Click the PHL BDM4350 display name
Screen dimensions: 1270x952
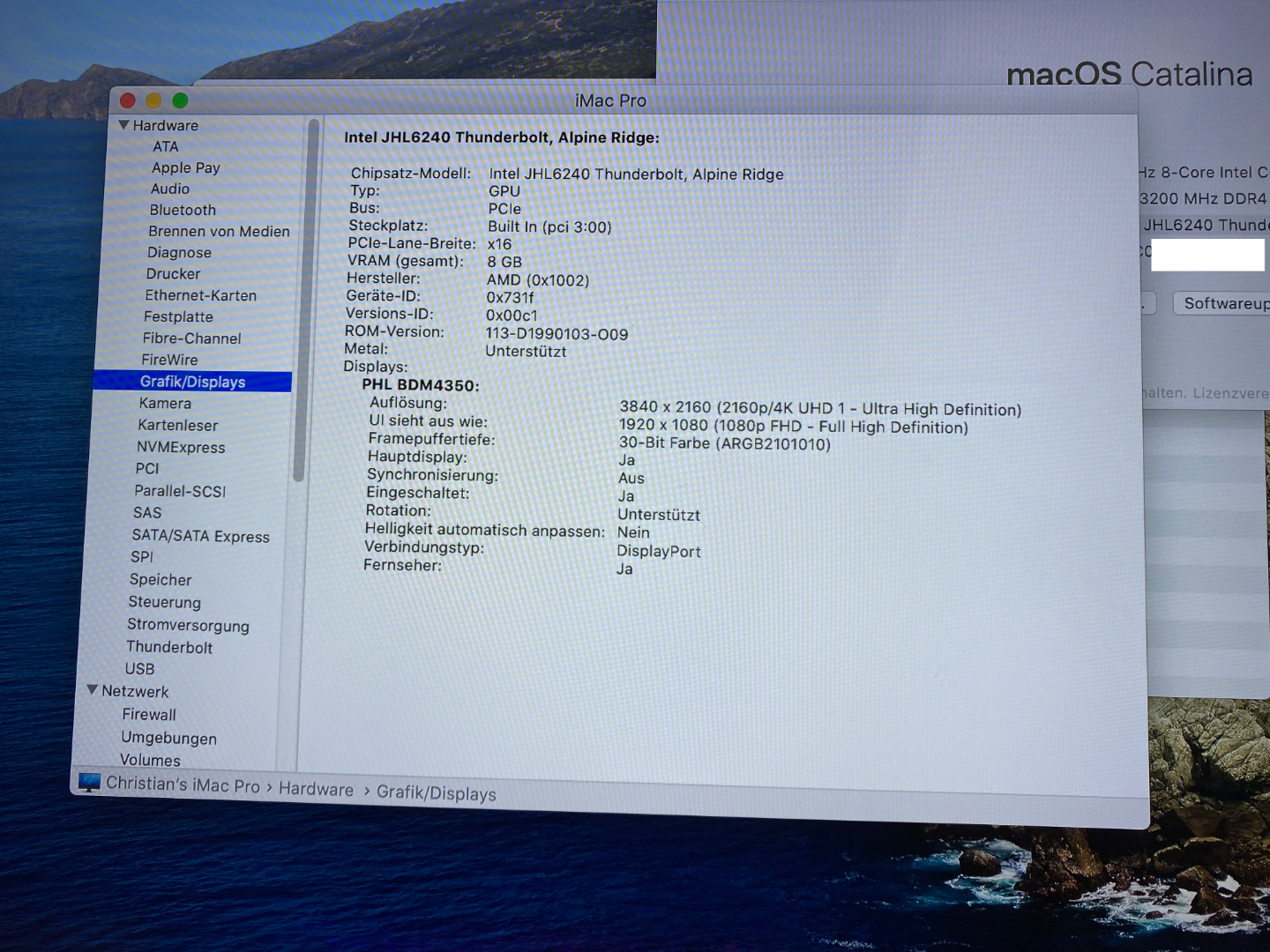(420, 385)
